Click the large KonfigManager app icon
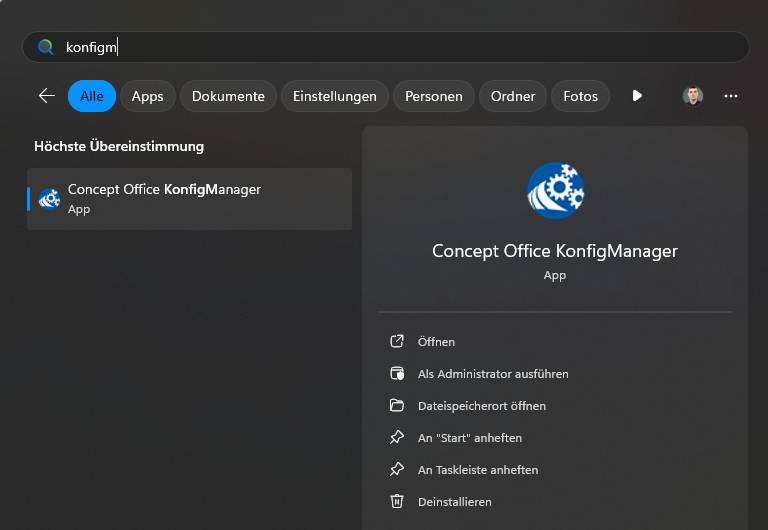 [555, 191]
